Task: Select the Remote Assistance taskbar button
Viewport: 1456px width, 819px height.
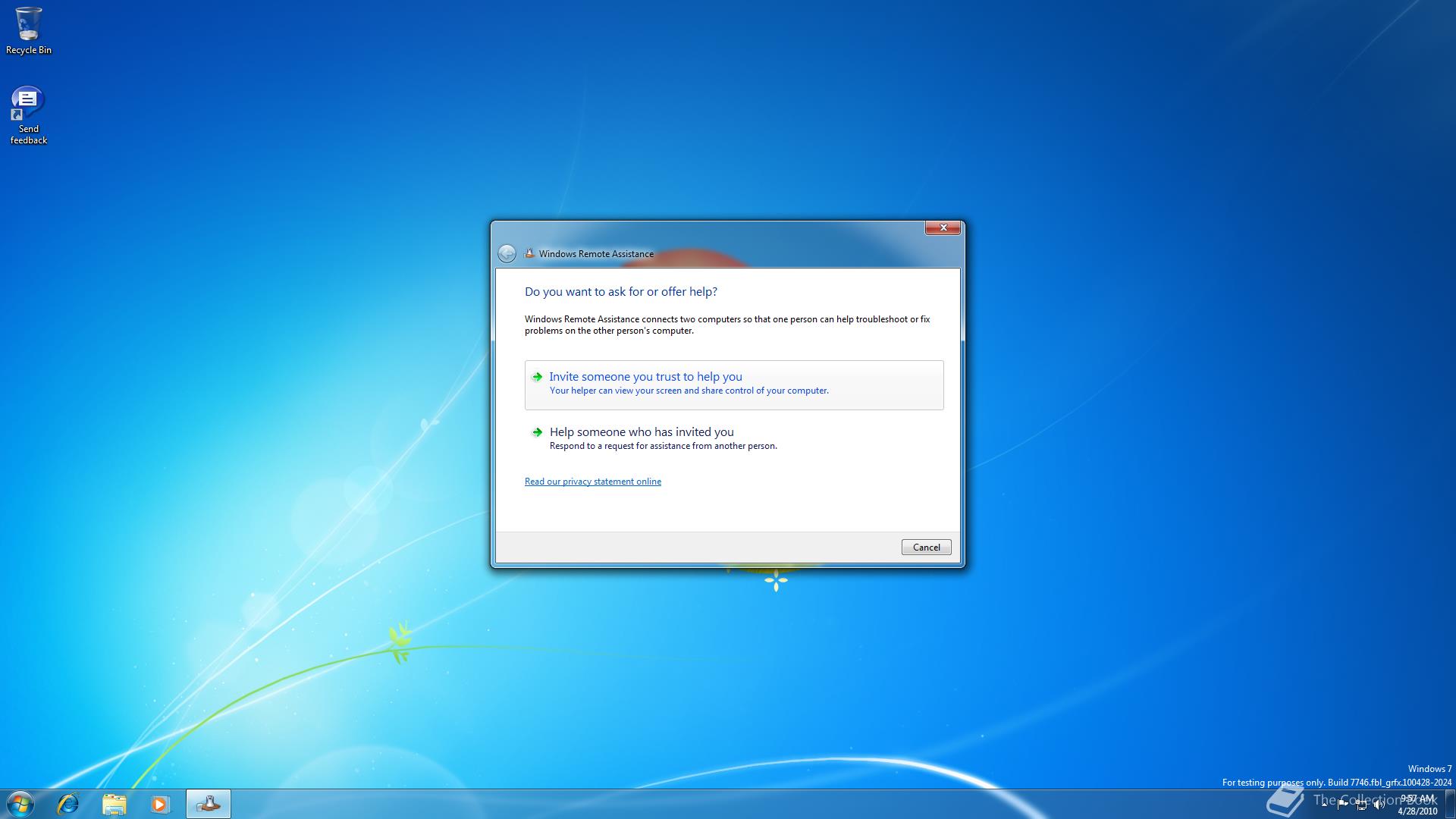Action: 208,804
